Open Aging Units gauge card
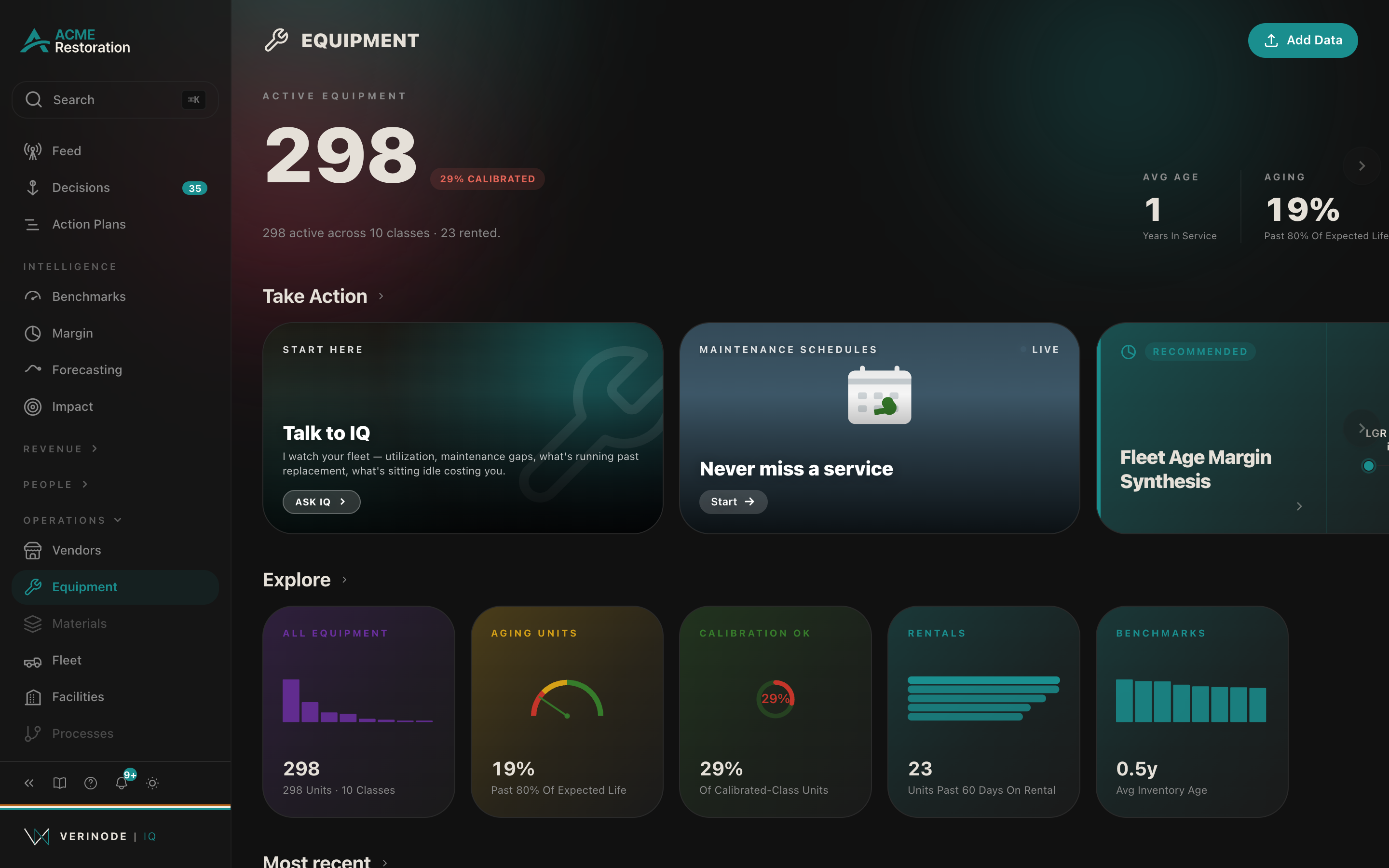The width and height of the screenshot is (1389, 868). pyautogui.click(x=567, y=712)
